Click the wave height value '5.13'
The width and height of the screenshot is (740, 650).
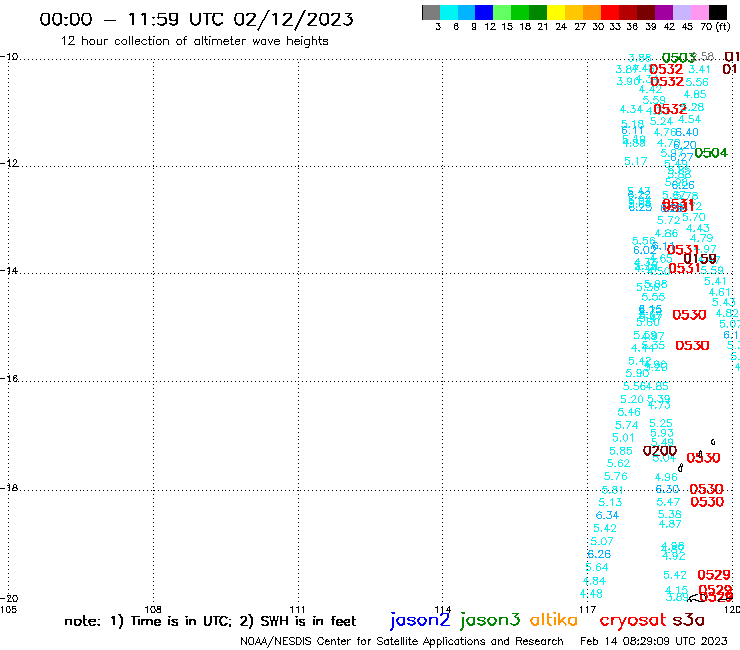(x=610, y=502)
